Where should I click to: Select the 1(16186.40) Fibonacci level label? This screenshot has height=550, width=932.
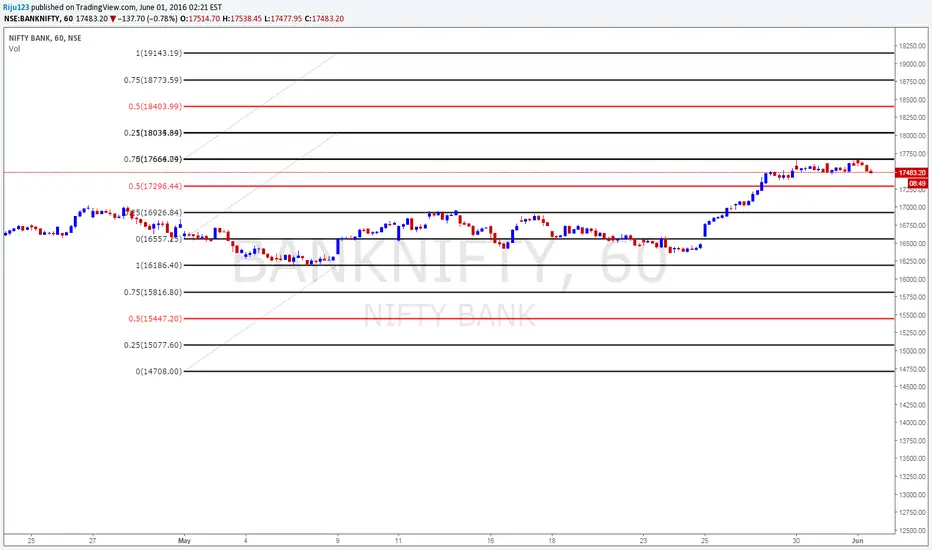[159, 265]
